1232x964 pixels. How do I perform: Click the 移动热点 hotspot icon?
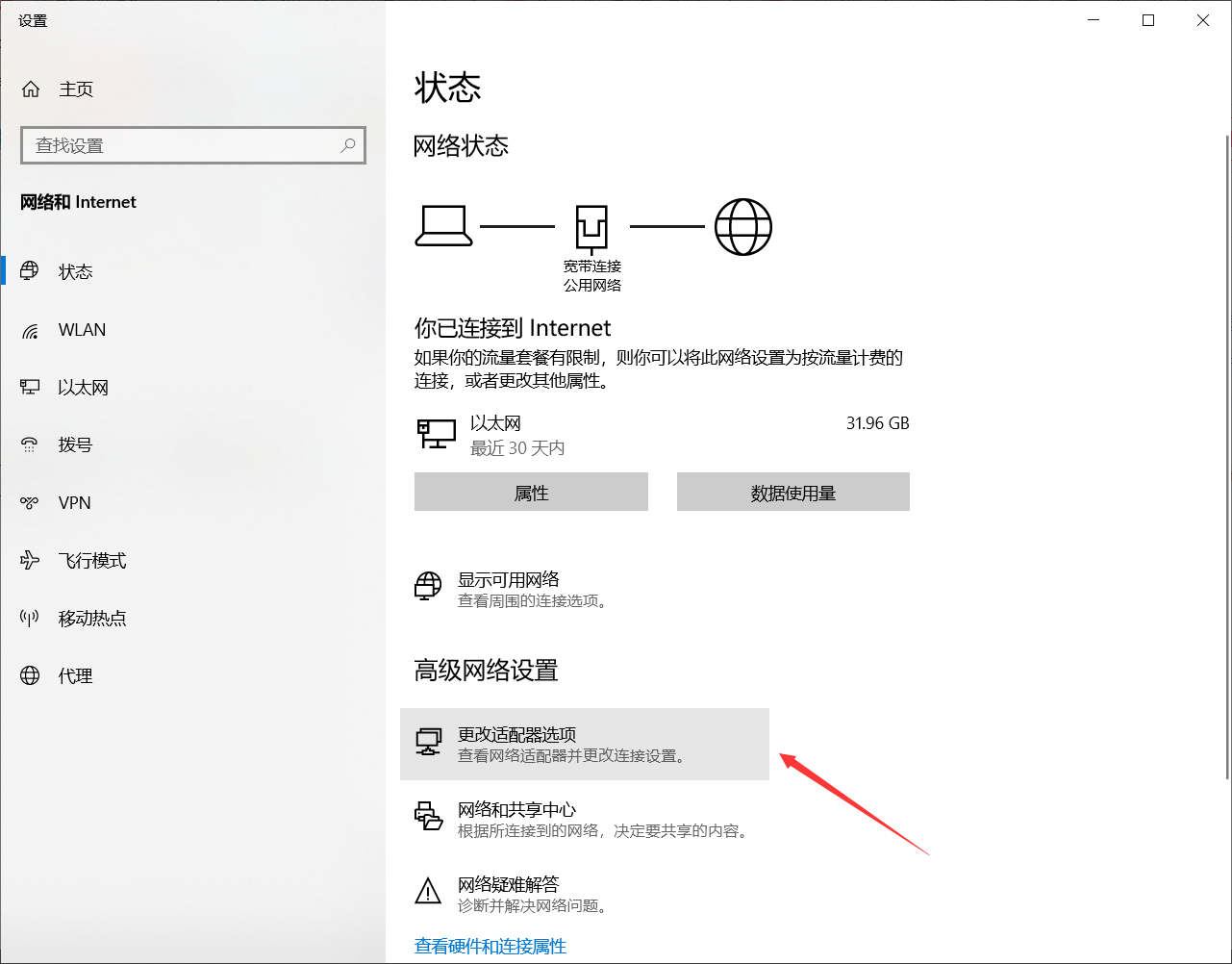pyautogui.click(x=31, y=618)
